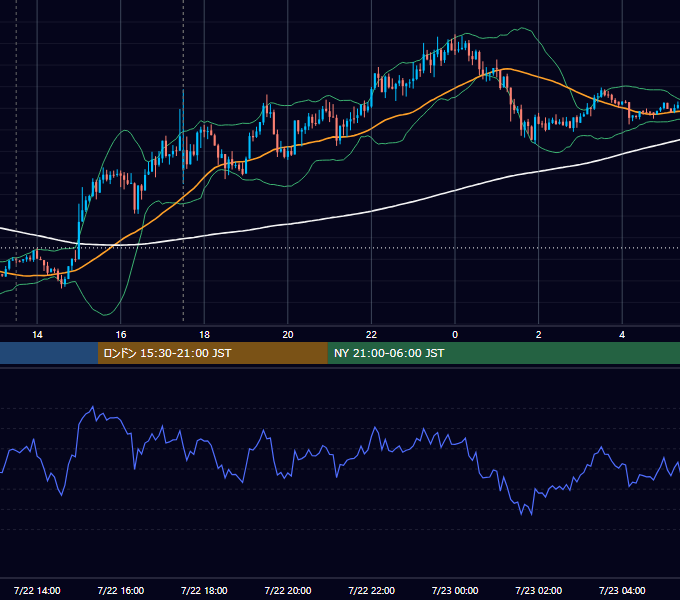Click the 7/23 04:00 date label
This screenshot has width=680, height=600.
[622, 590]
